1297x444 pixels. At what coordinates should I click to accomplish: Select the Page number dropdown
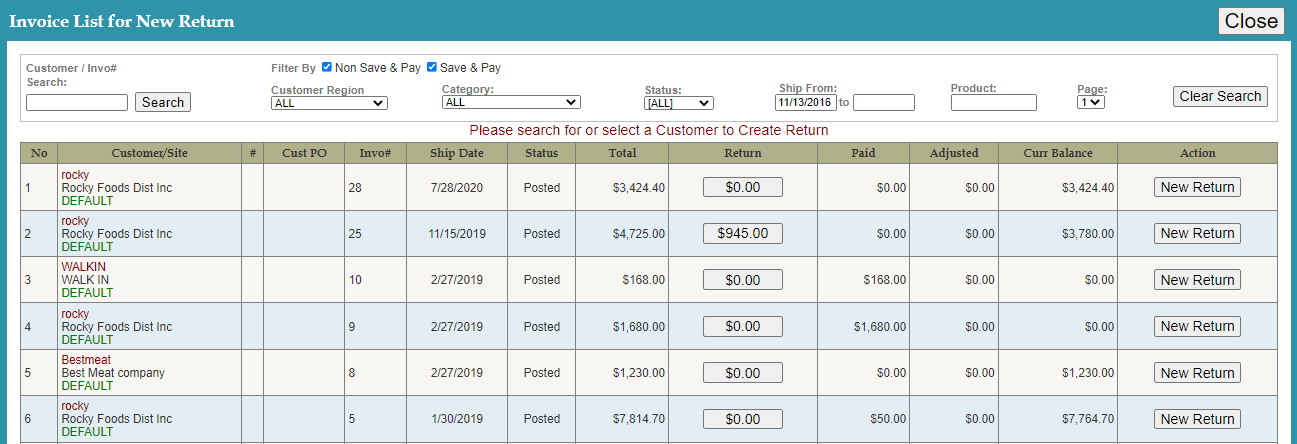[1090, 102]
